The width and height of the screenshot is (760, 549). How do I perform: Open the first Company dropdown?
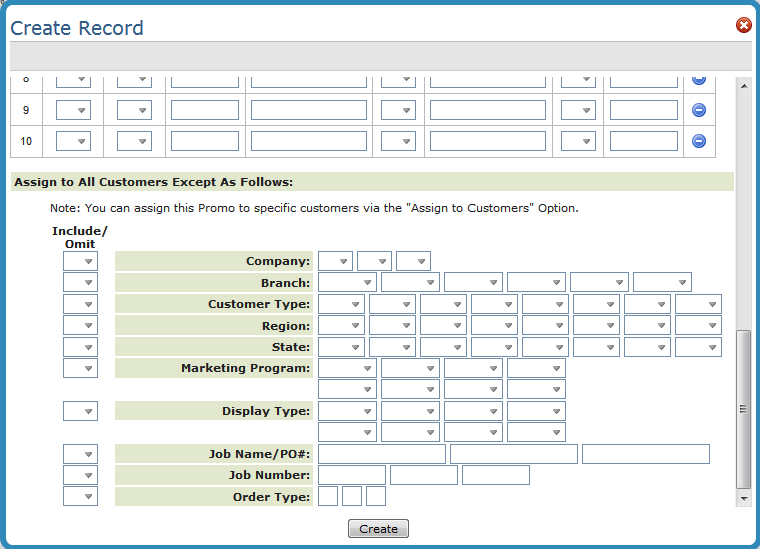click(335, 261)
